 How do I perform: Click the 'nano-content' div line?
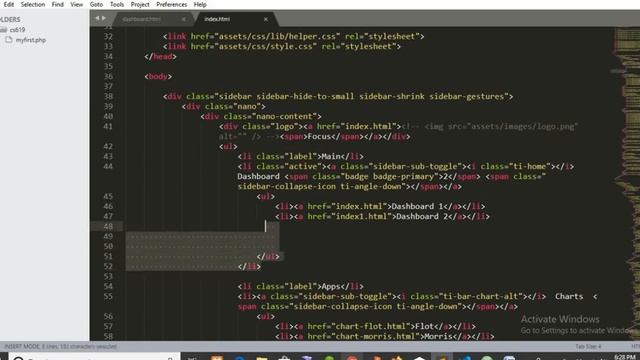click(x=261, y=116)
